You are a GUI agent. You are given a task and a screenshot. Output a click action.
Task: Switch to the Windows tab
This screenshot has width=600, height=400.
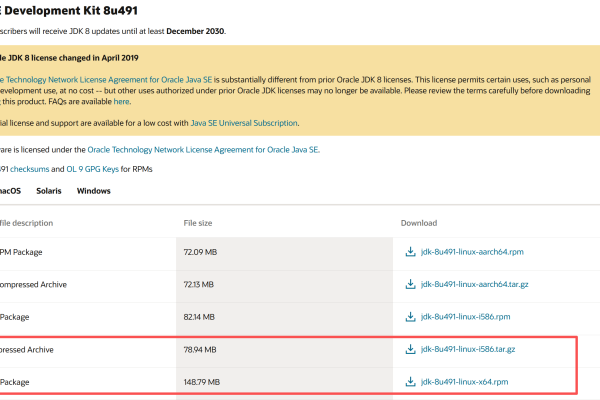click(94, 191)
